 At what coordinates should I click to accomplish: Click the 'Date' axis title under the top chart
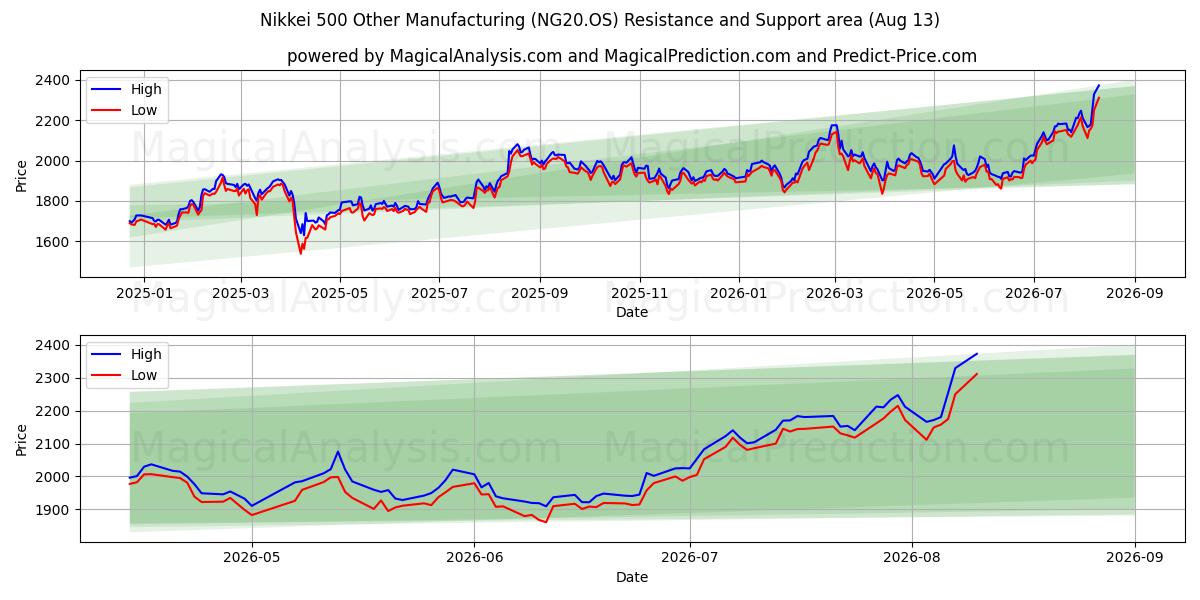click(x=632, y=312)
